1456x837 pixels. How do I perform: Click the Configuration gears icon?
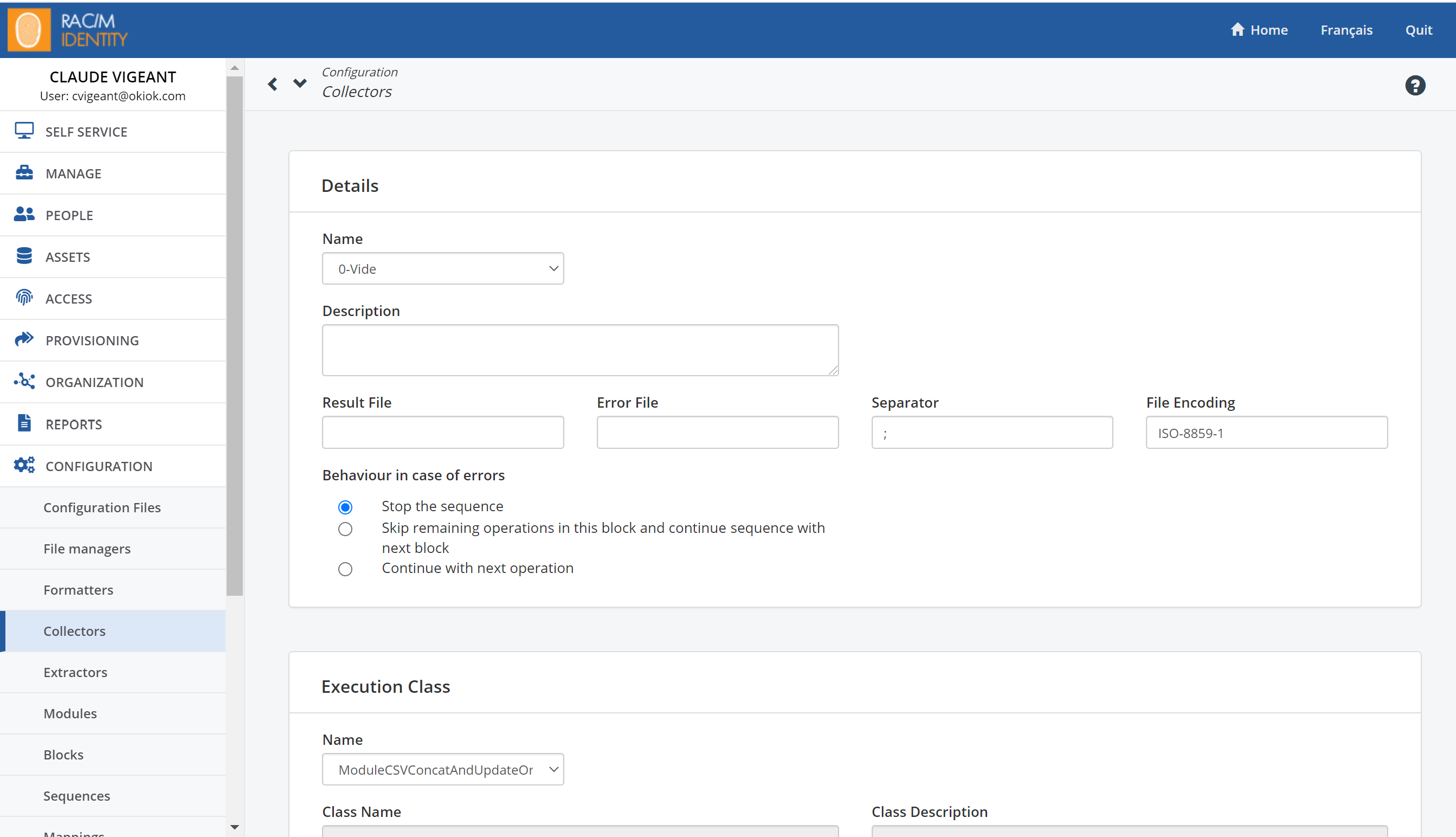[x=24, y=465]
